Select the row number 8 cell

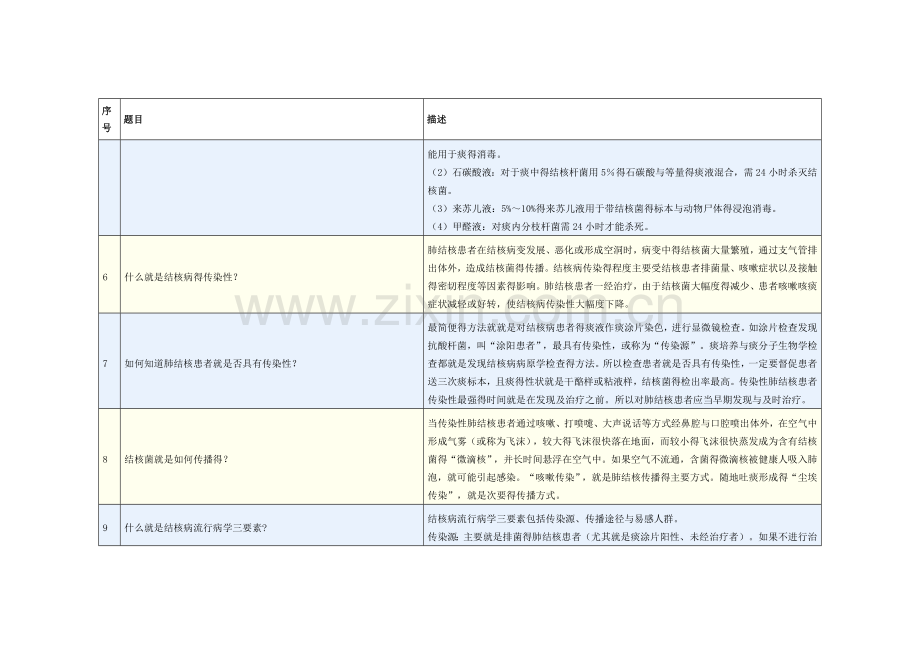(x=107, y=458)
